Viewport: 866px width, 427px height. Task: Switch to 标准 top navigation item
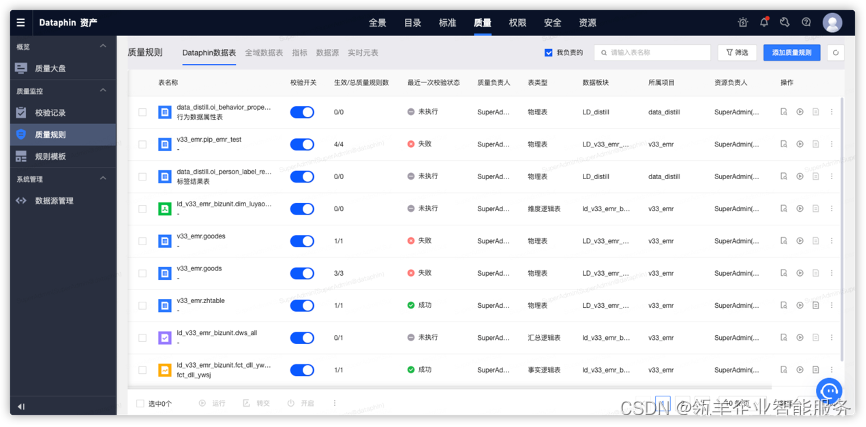point(447,23)
